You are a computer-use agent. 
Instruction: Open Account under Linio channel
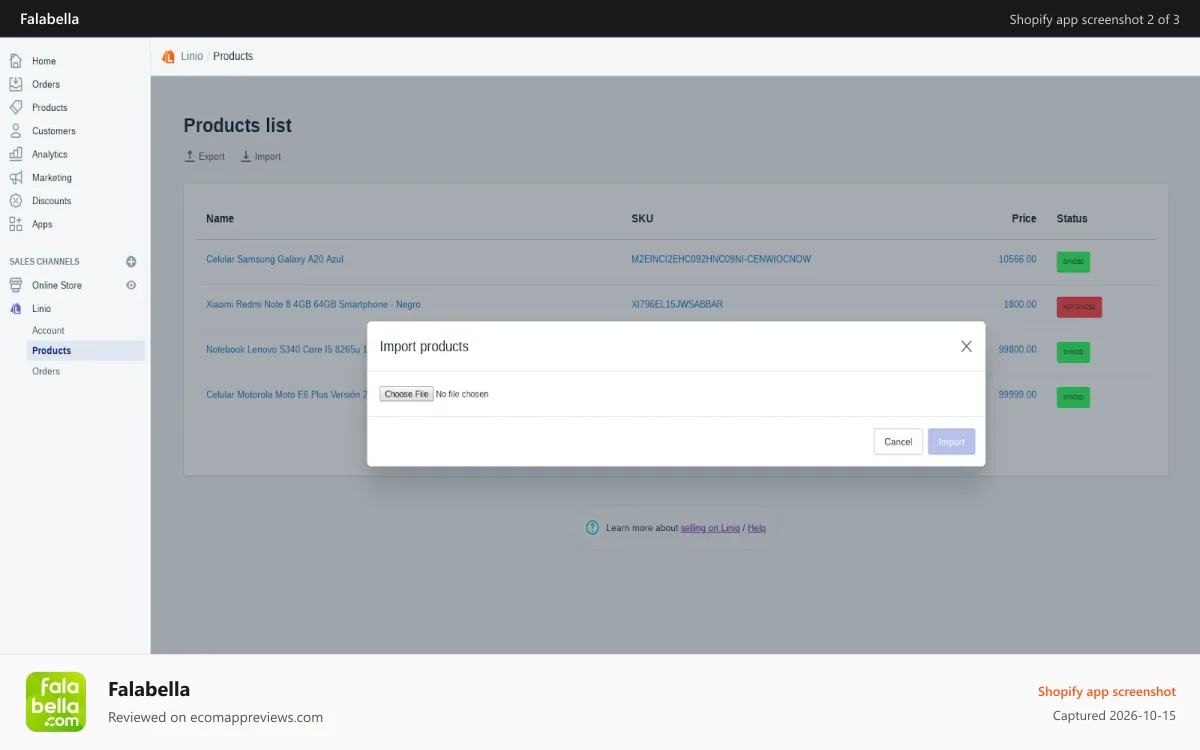click(48, 330)
